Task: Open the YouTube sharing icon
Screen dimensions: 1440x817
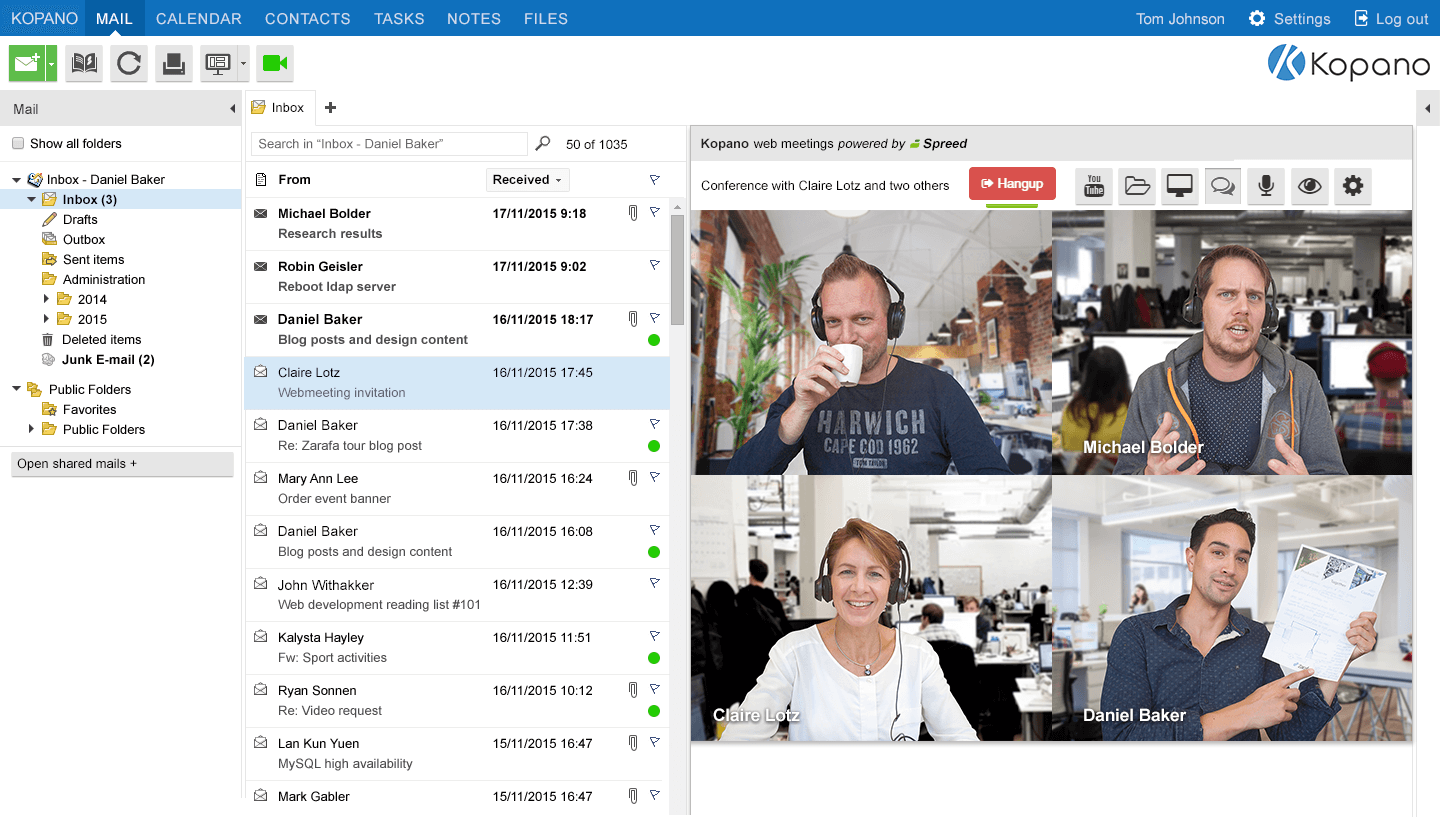Action: tap(1094, 186)
